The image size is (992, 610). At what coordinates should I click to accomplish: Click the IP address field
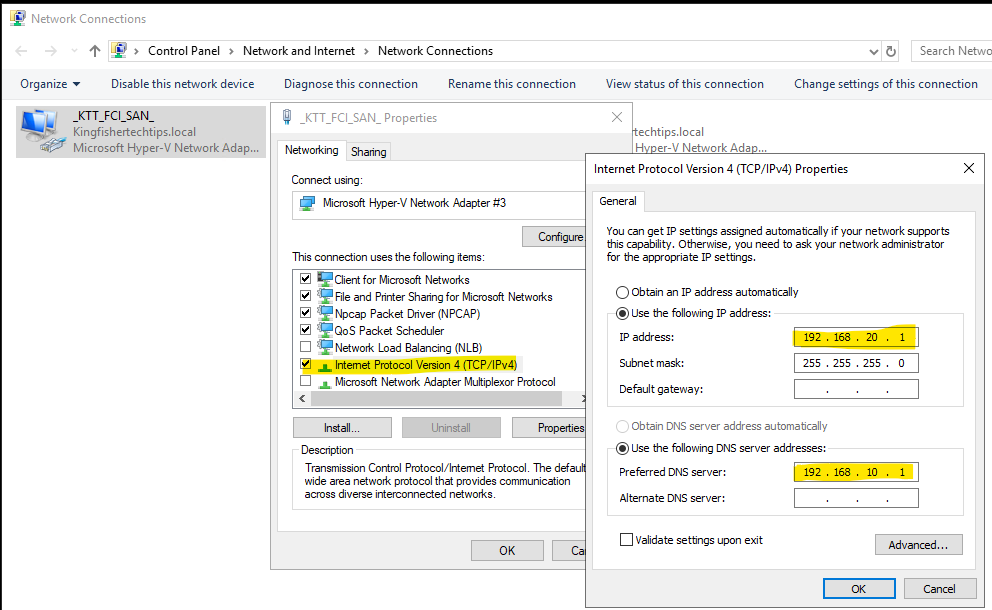856,337
